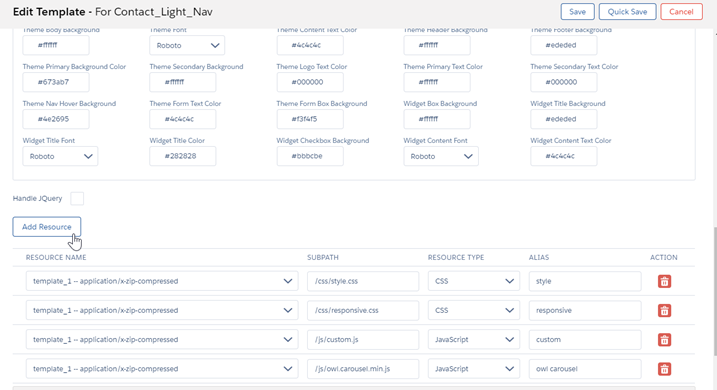
Task: Click the Widget Title Color #282828 field
Action: coord(182,156)
